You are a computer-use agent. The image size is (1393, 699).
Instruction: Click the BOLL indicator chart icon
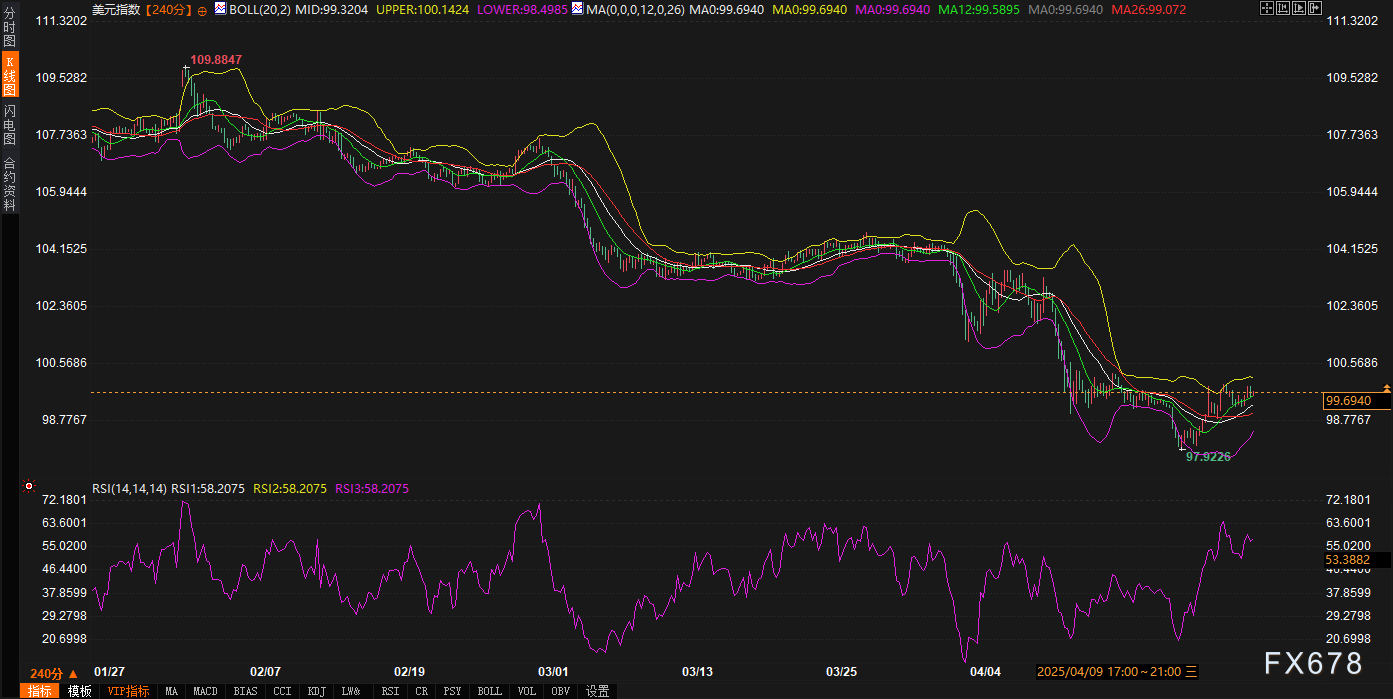click(219, 8)
